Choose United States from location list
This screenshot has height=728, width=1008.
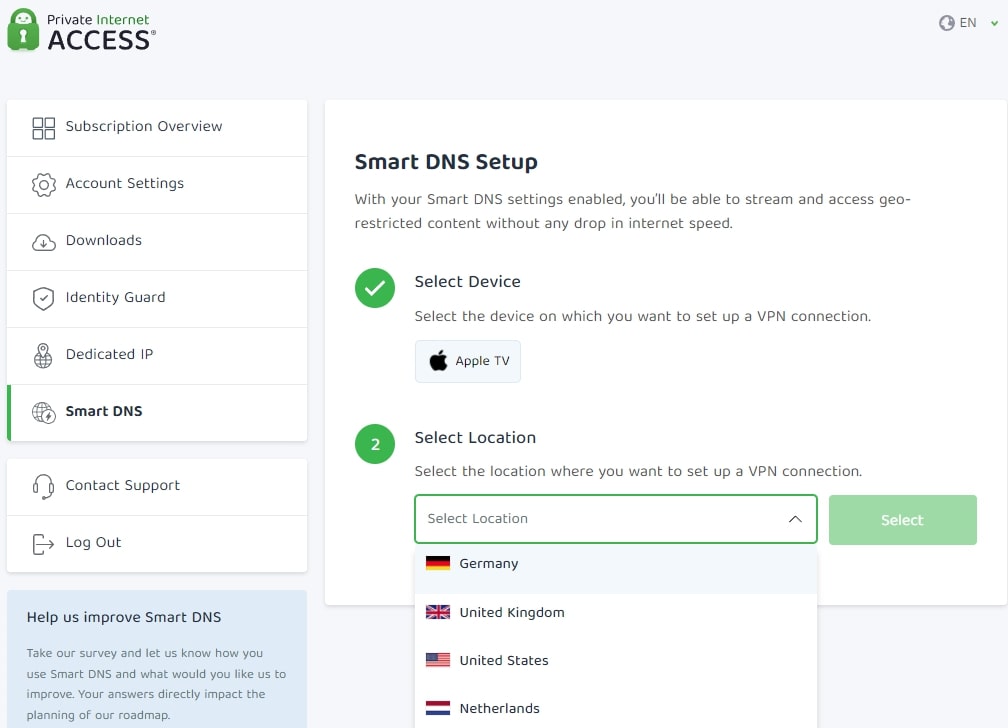[x=616, y=660]
